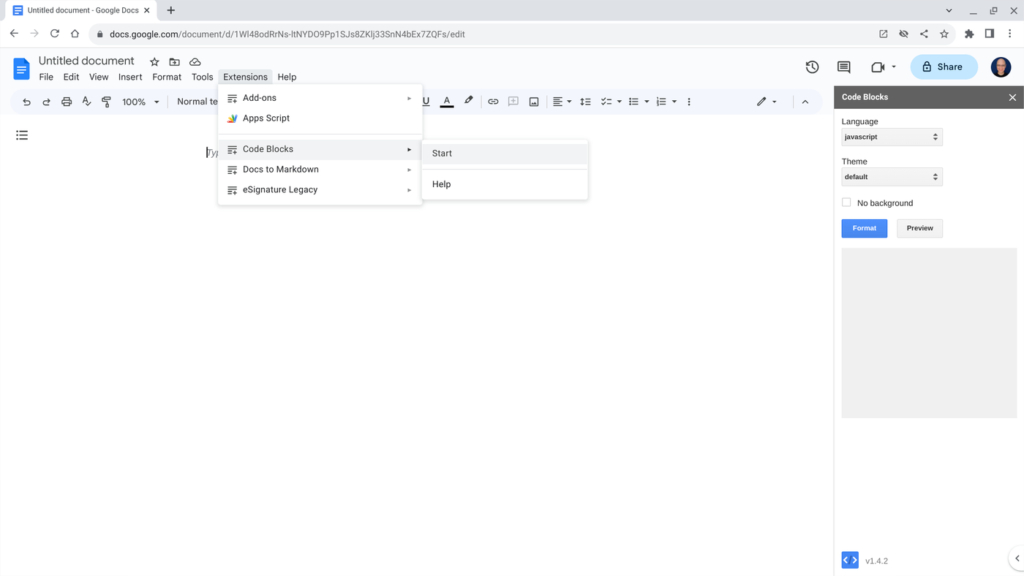Enable the No background checkbox
This screenshot has width=1024, height=576.
click(847, 202)
